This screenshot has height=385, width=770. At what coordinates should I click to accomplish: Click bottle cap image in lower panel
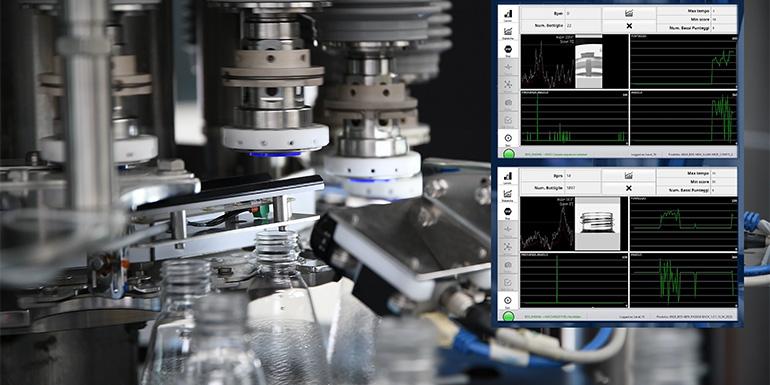click(597, 223)
